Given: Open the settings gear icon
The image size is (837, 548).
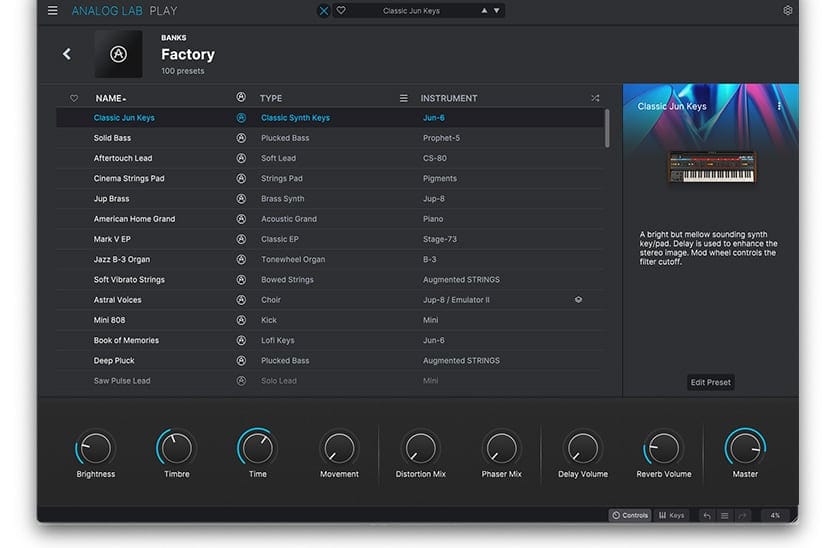Looking at the screenshot, I should click(787, 11).
